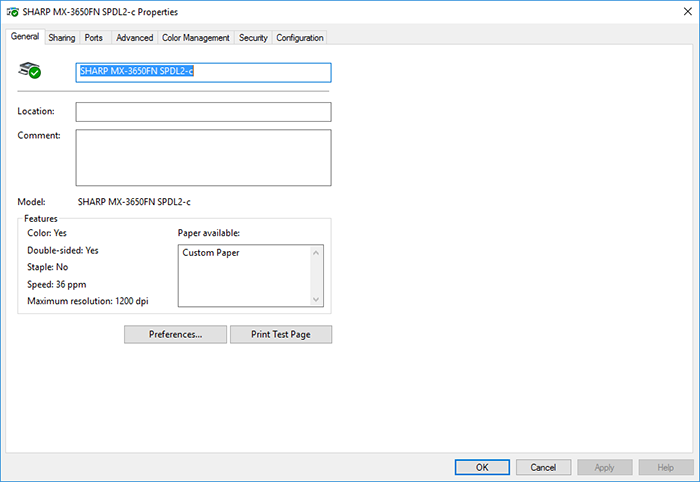Click the printer name input field

click(x=204, y=72)
